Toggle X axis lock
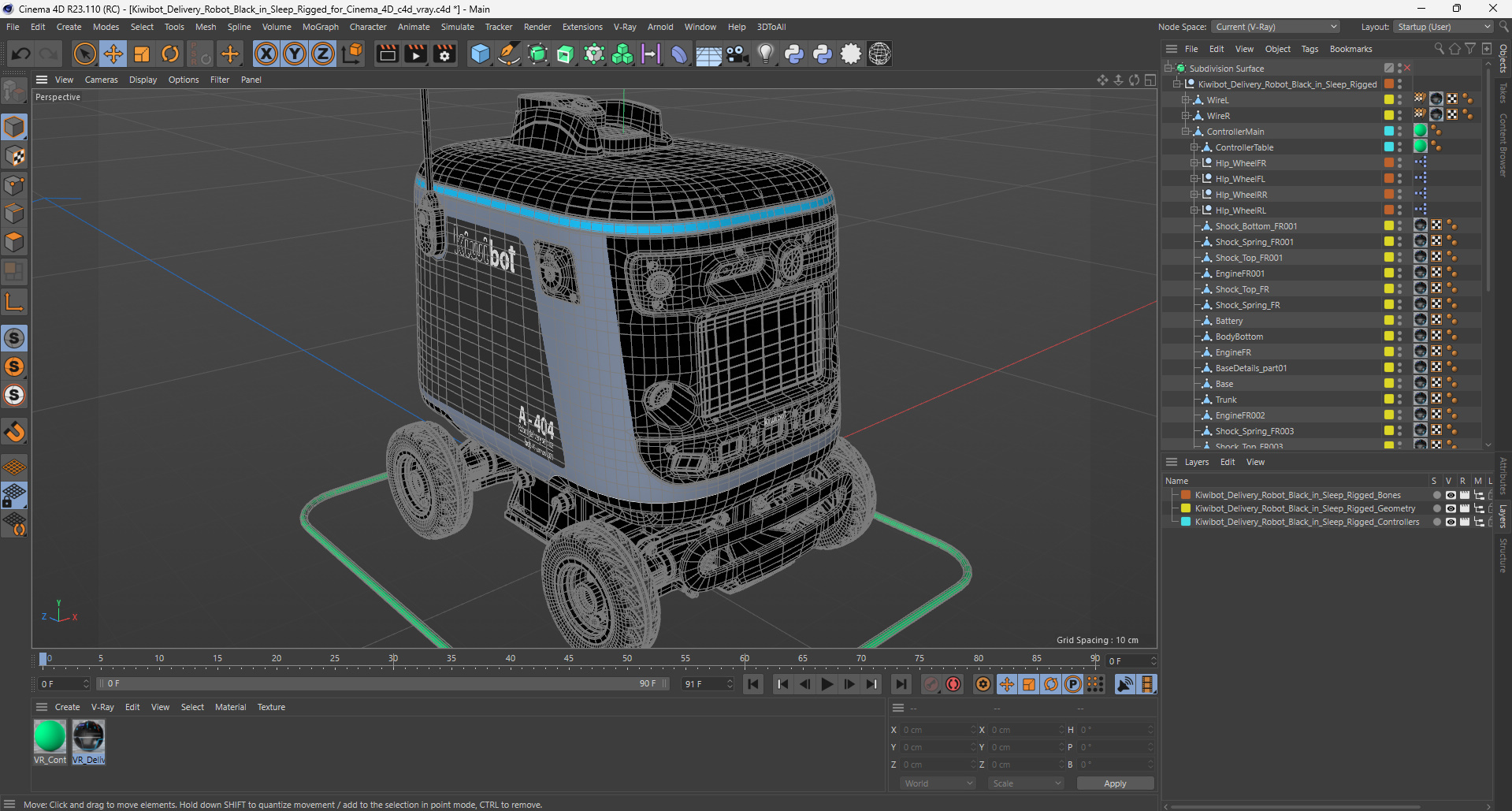The image size is (1512, 811). coord(266,54)
